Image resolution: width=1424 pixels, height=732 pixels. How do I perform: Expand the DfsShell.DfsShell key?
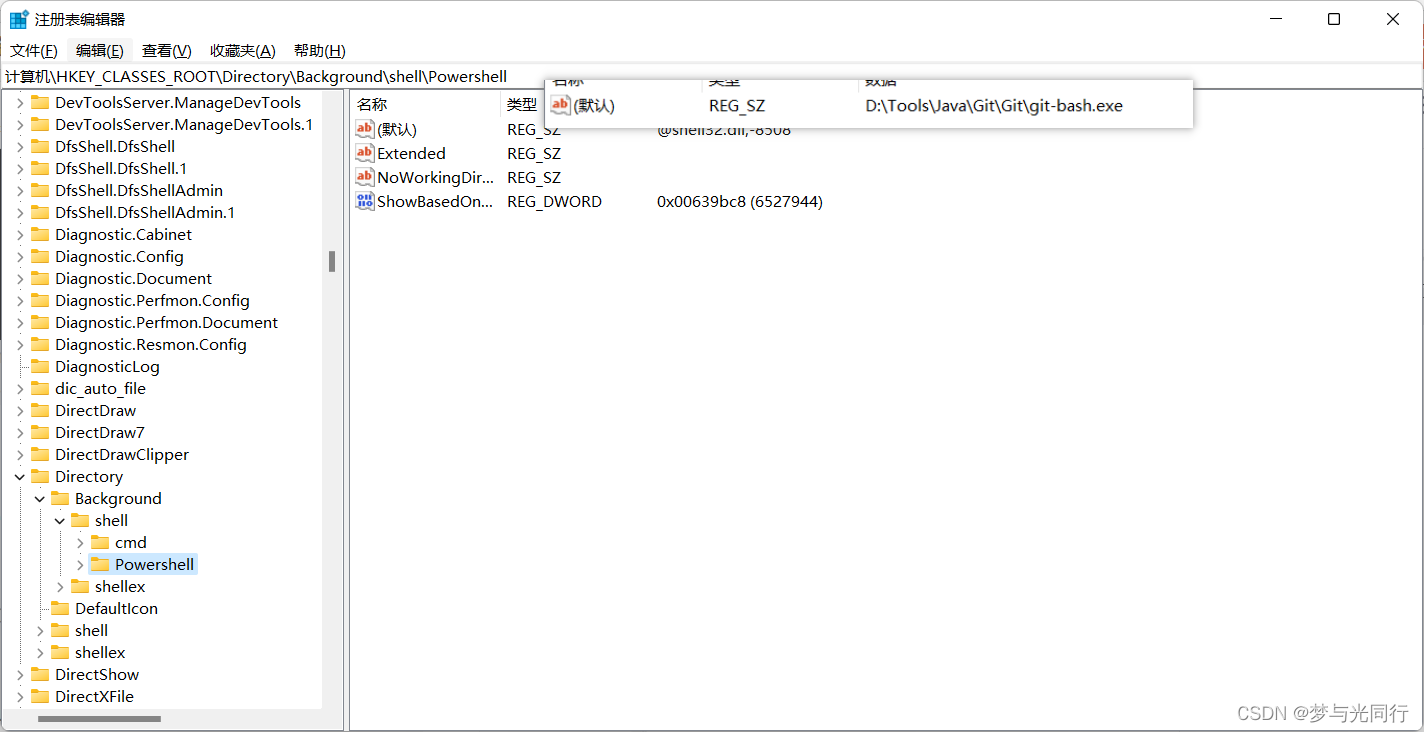20,147
